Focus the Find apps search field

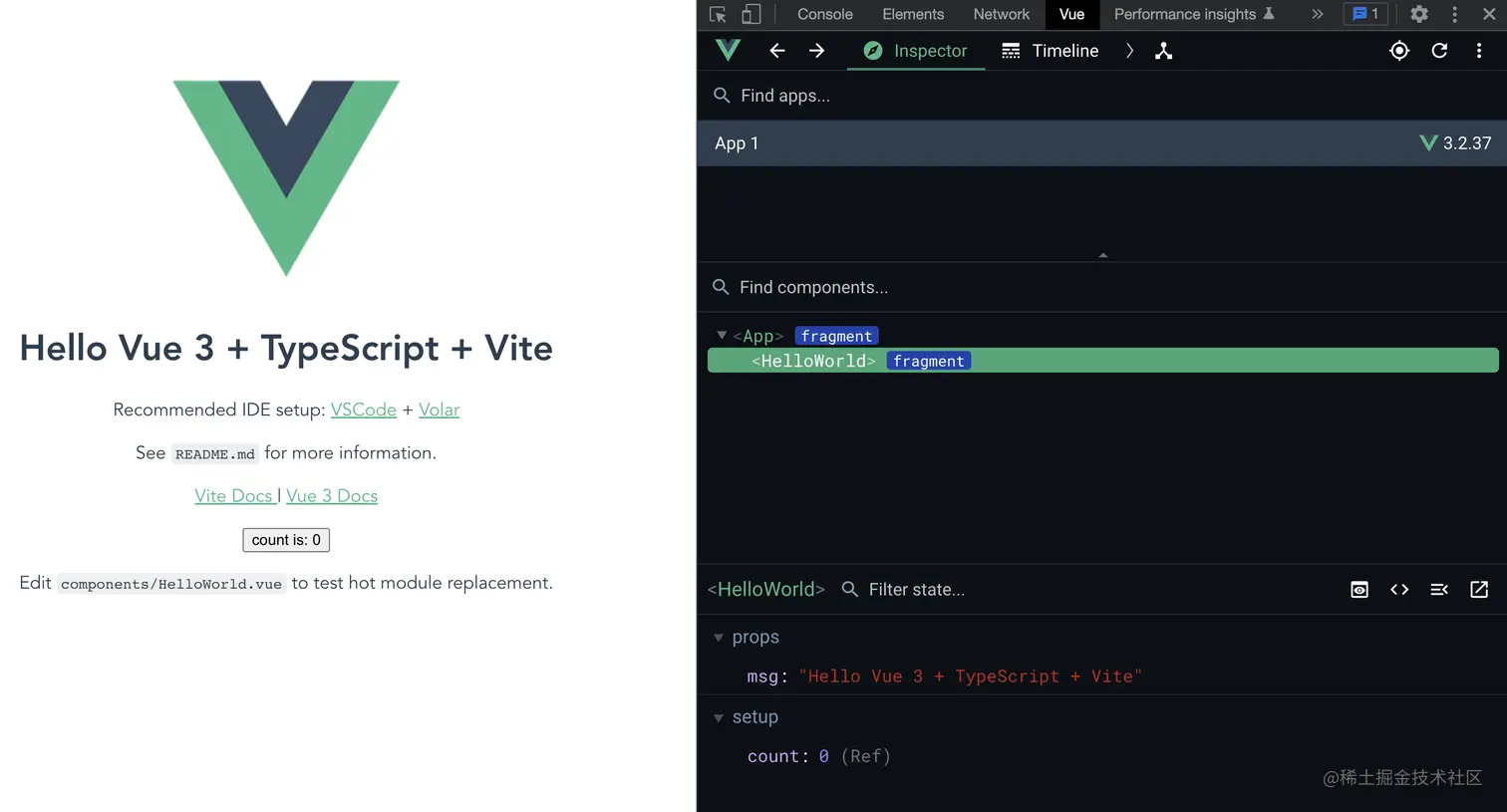[1101, 96]
